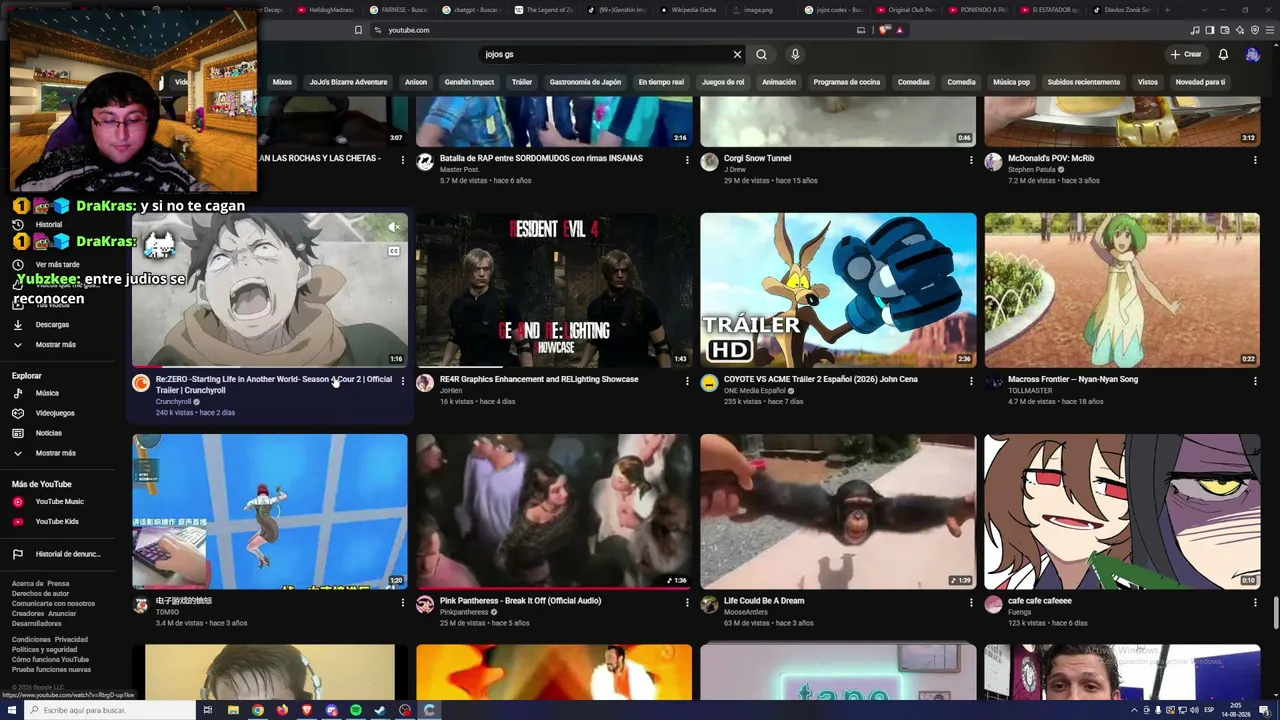
Task: Click the Windows Start button
Action: (x=12, y=710)
